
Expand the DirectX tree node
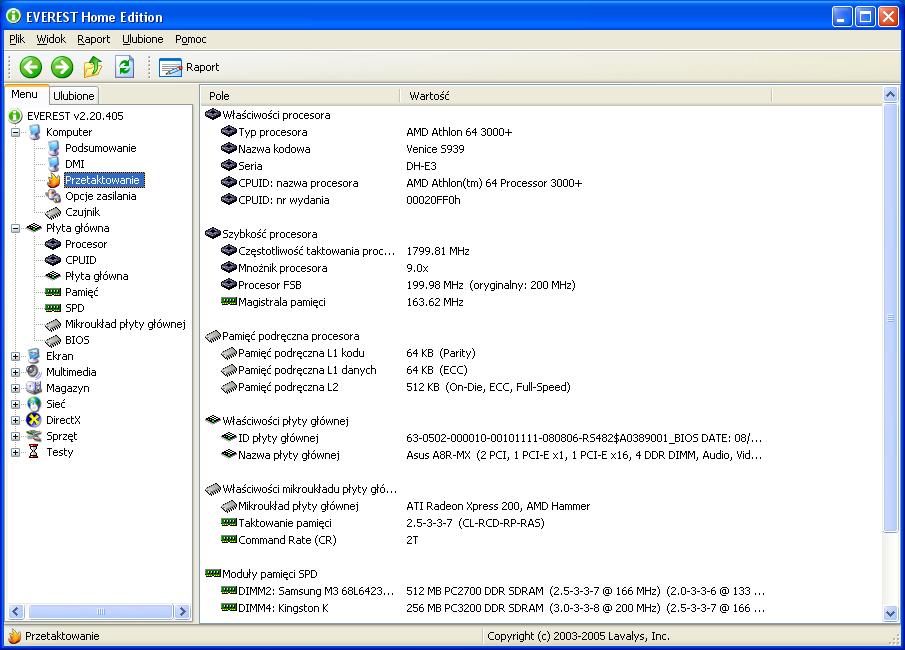pos(16,420)
